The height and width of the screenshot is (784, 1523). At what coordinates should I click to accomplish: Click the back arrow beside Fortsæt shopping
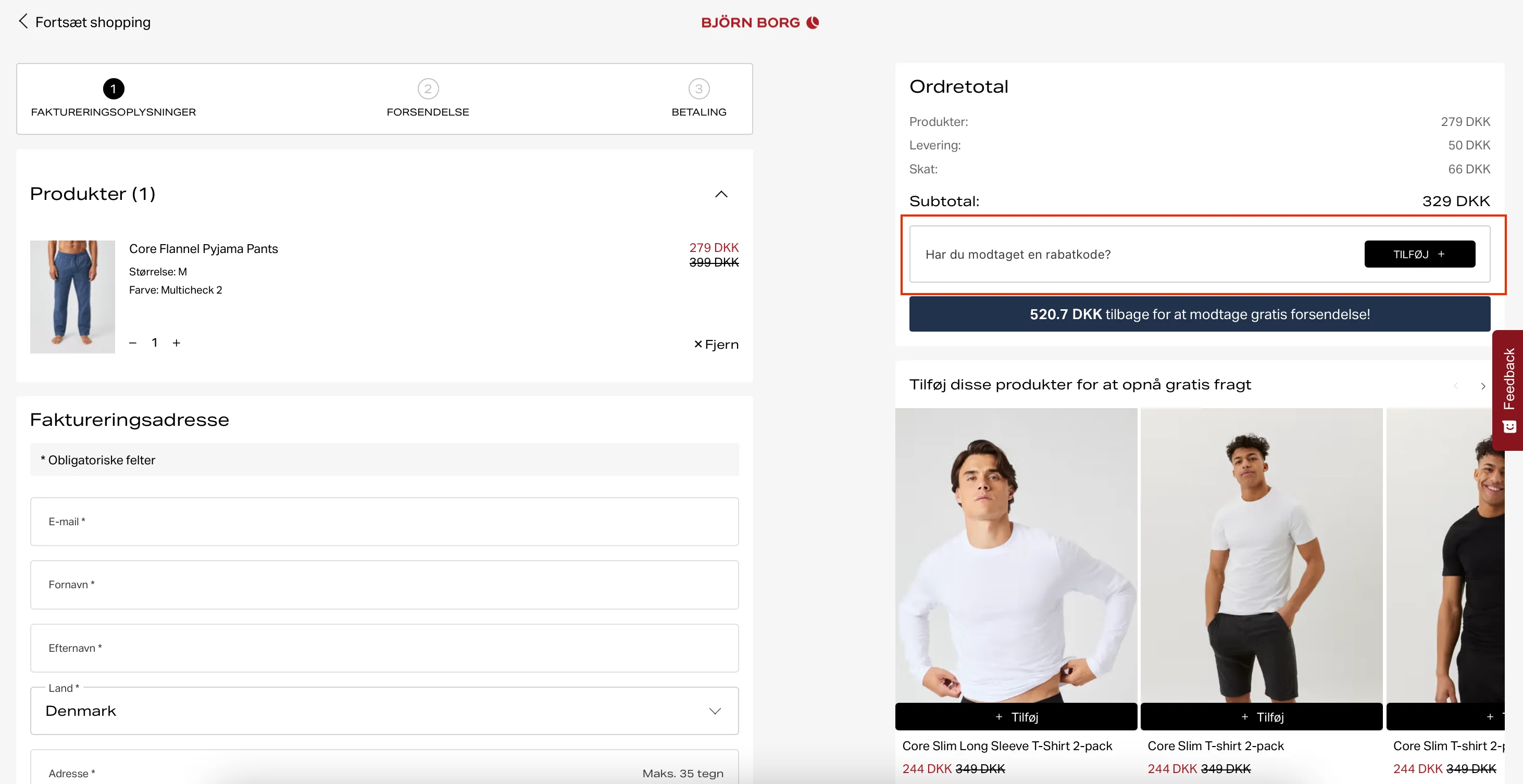click(23, 22)
